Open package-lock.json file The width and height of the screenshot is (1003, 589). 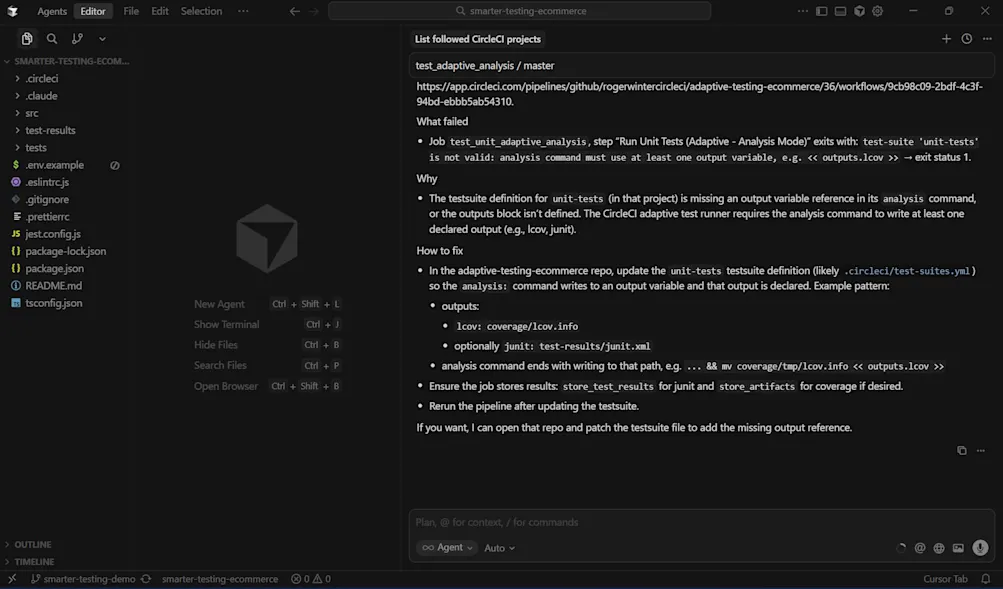(67, 251)
